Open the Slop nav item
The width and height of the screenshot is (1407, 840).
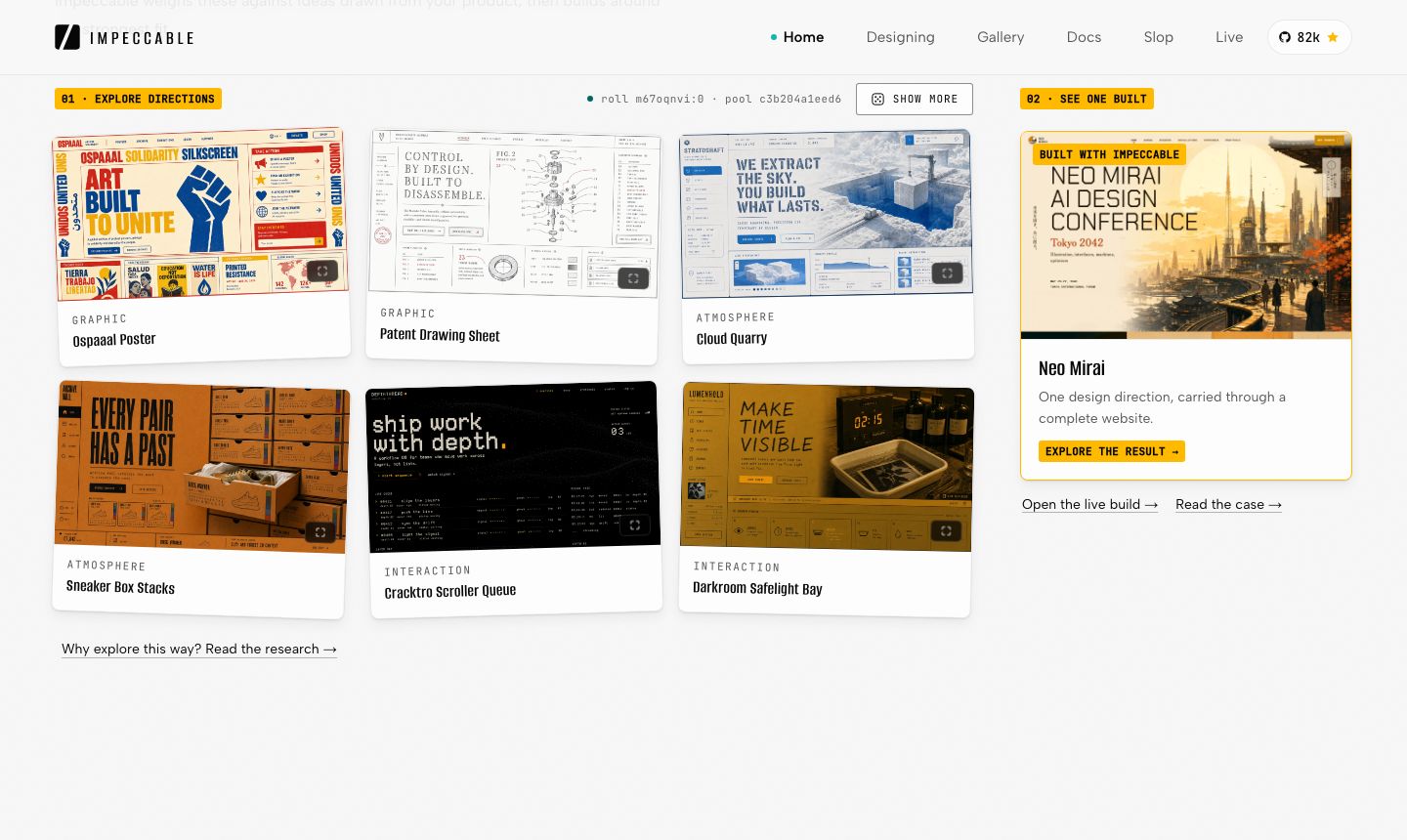(1158, 37)
